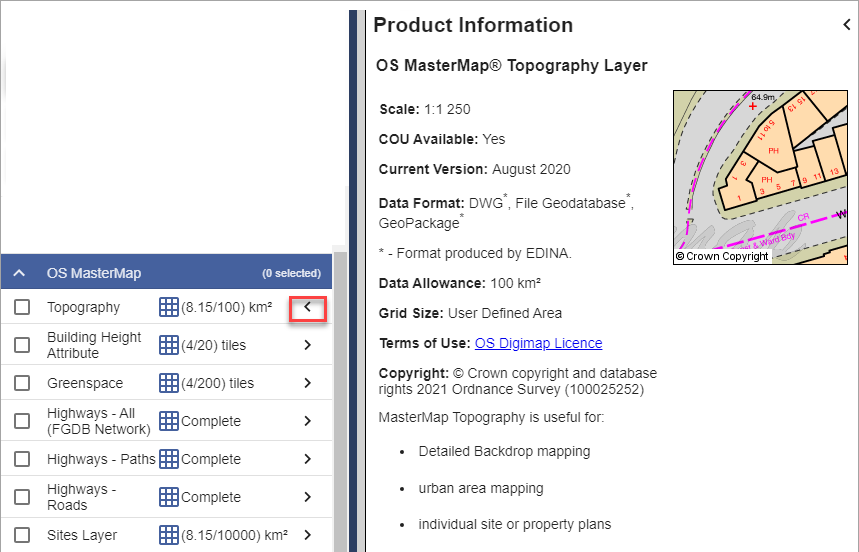Click the 'Data Allowance: 100 km²' line
This screenshot has height=552, width=859.
(460, 283)
